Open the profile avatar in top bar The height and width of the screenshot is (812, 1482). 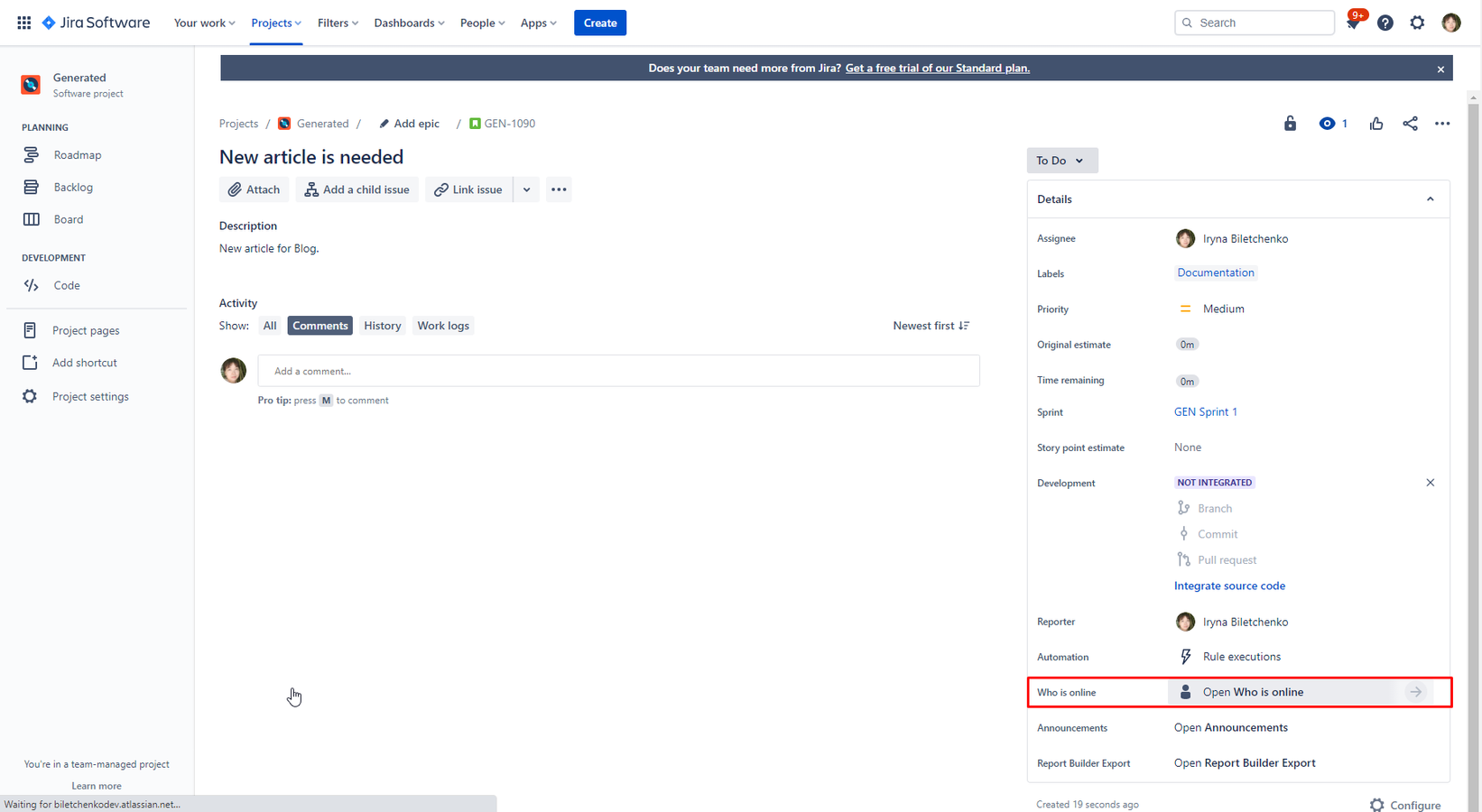pyautogui.click(x=1451, y=23)
